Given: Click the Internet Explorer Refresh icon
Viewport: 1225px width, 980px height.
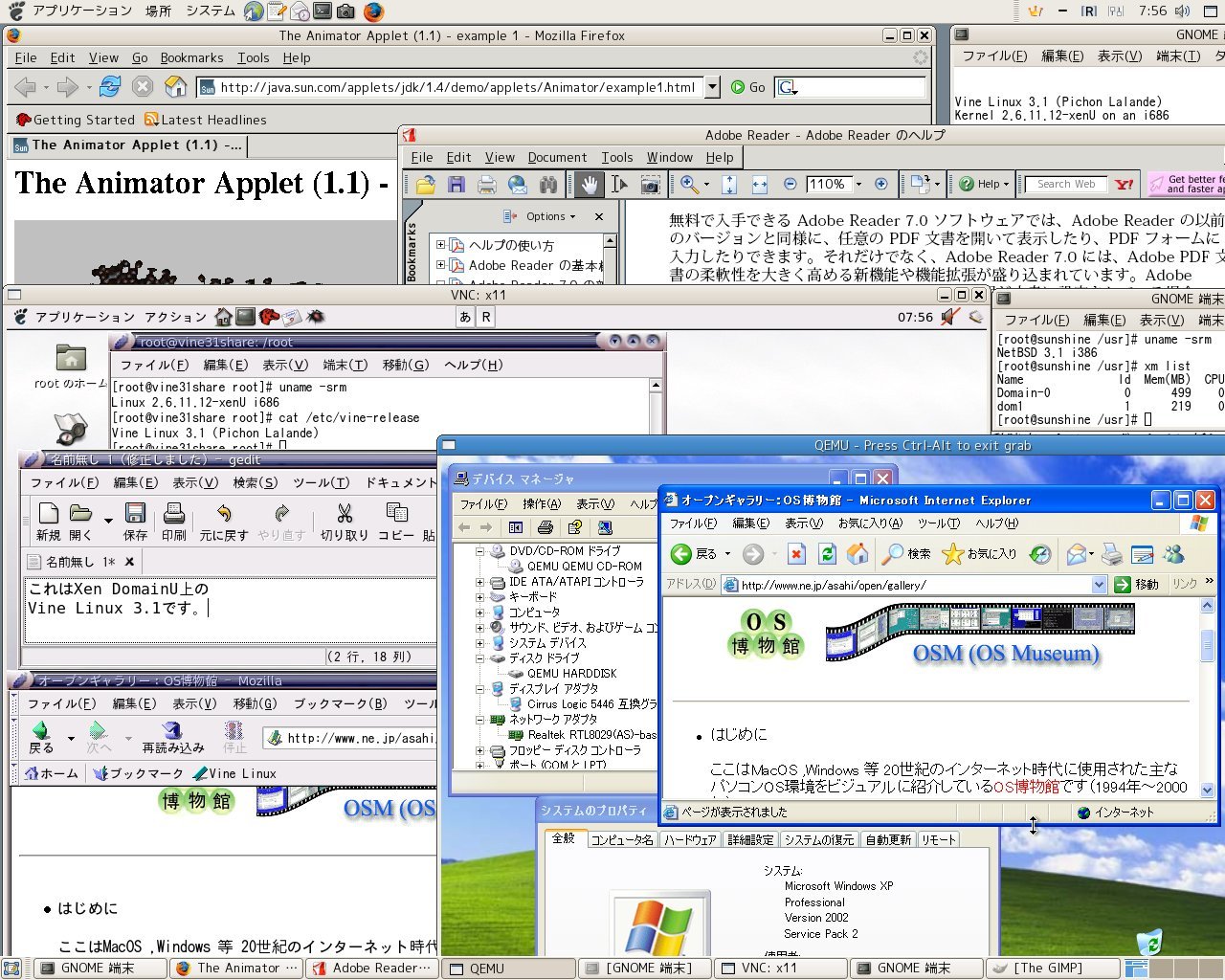Looking at the screenshot, I should 828,553.
